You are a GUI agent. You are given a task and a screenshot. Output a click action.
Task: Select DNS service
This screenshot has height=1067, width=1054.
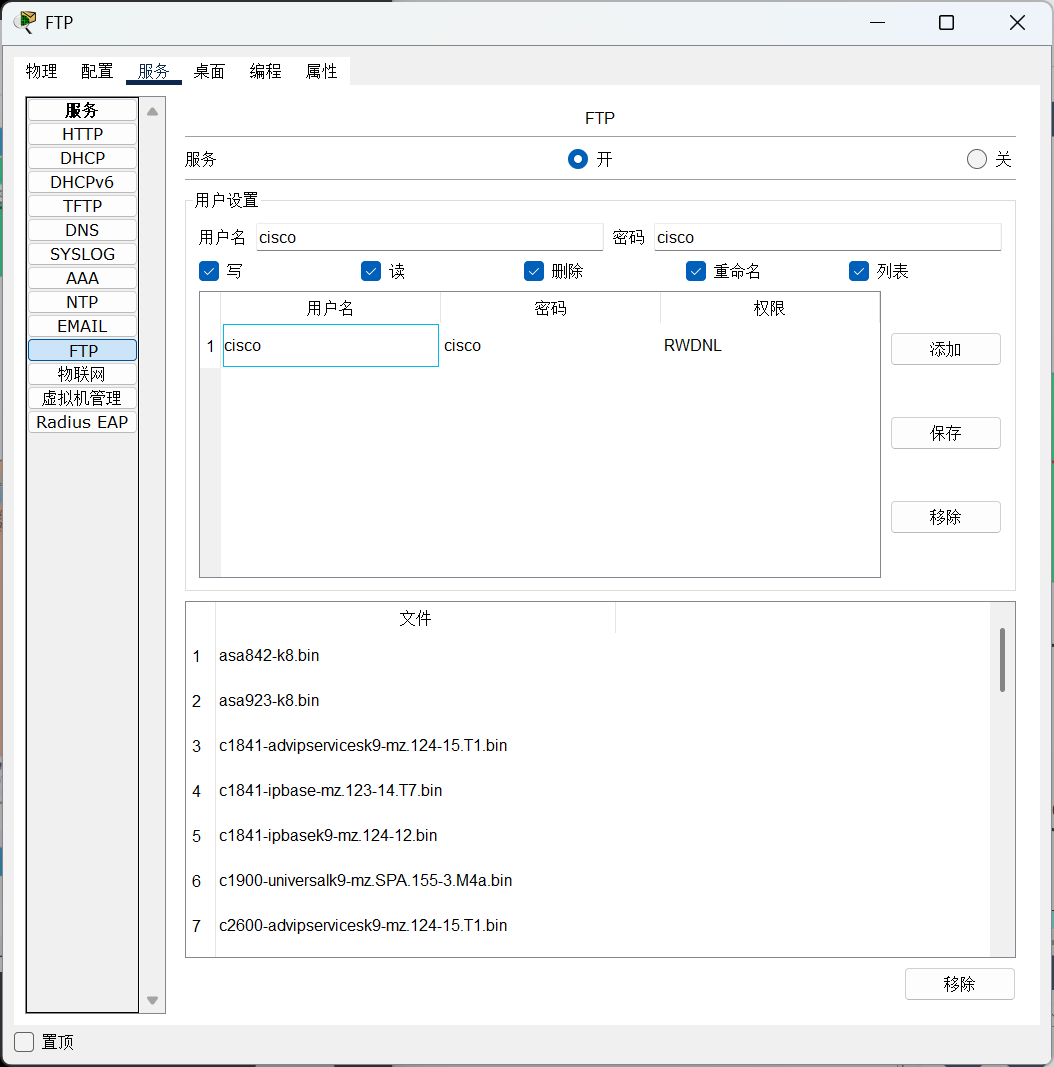coord(82,230)
